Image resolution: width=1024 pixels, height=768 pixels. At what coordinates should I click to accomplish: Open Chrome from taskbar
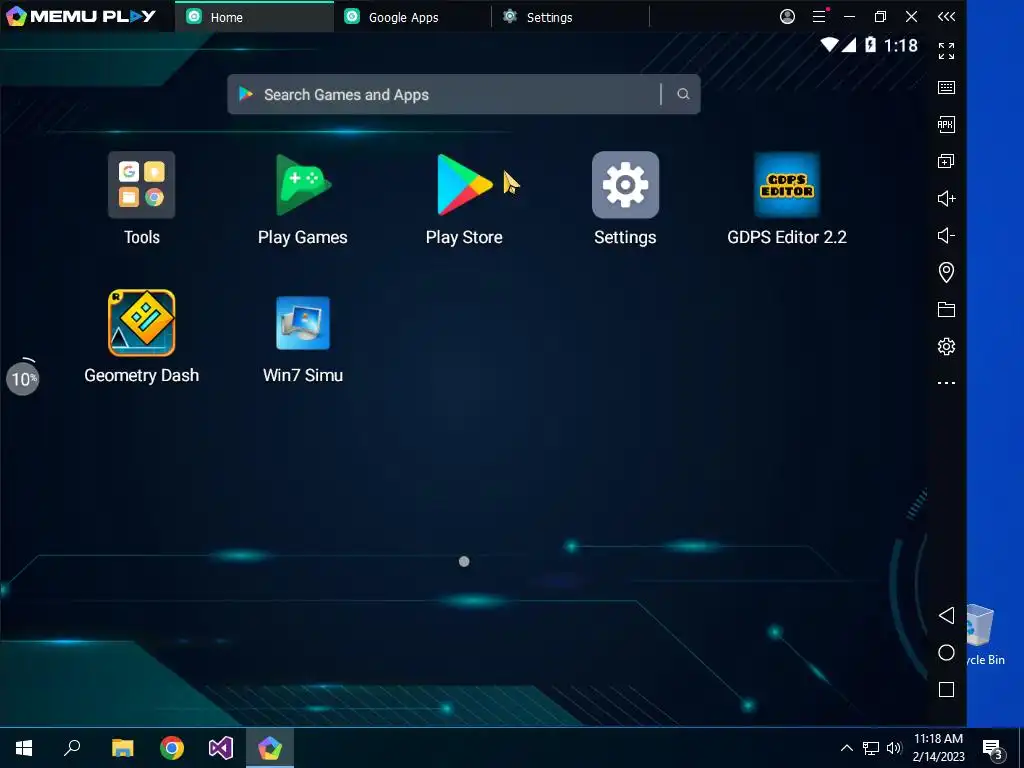(172, 748)
